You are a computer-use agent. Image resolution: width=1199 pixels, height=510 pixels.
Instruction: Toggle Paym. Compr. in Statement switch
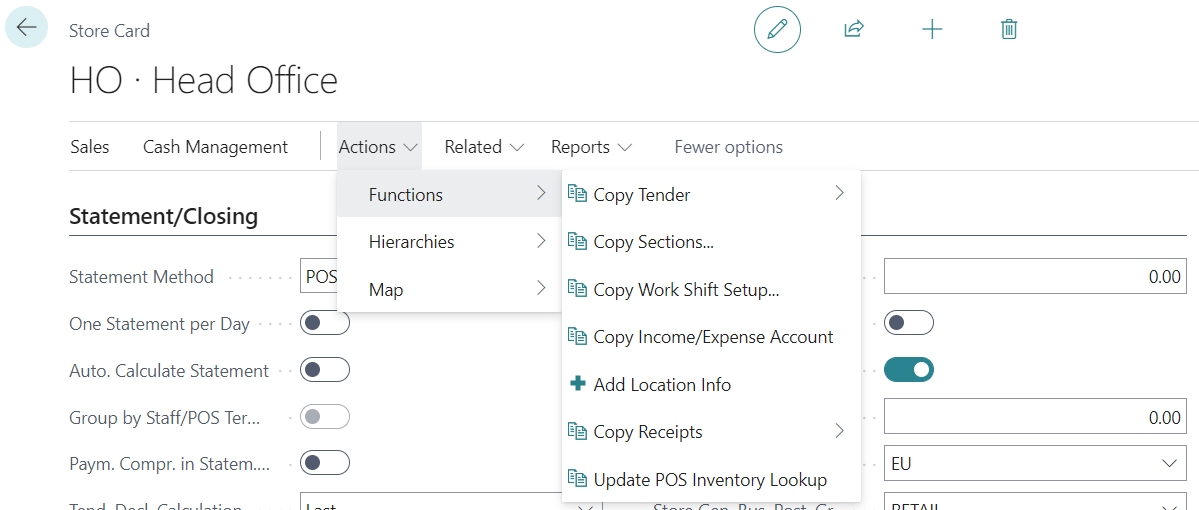[x=325, y=462]
